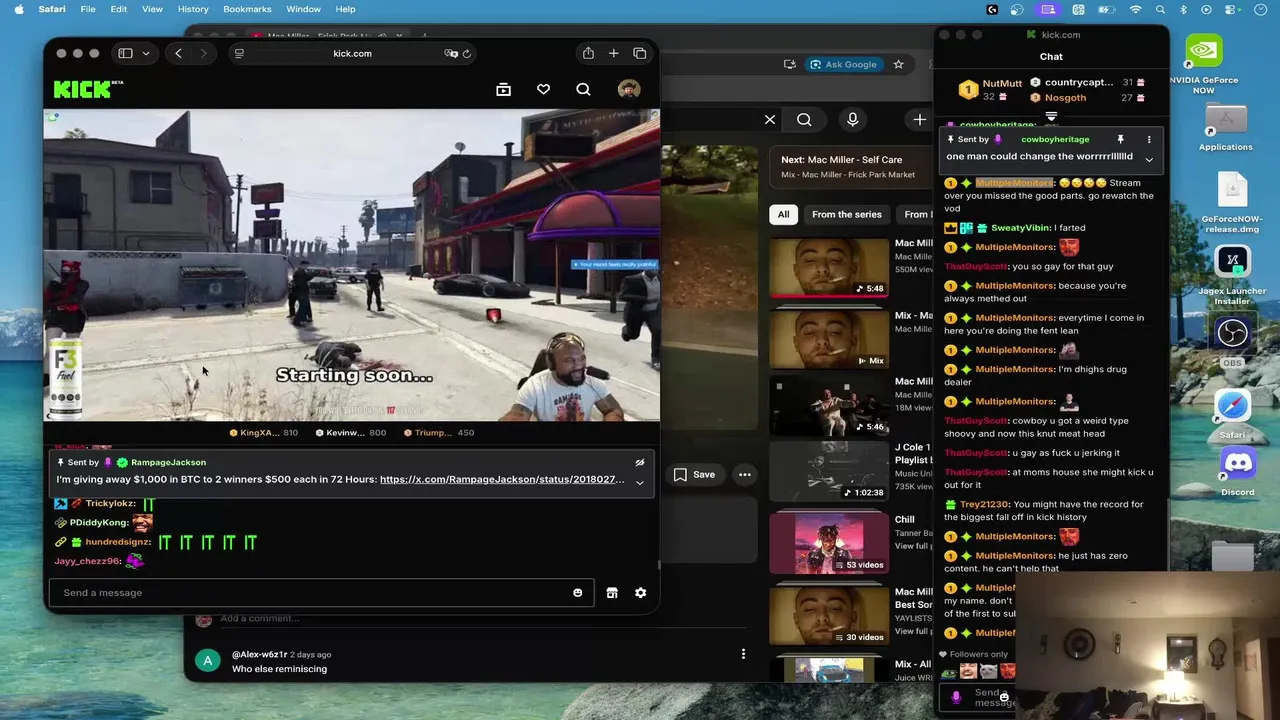Click the Save button under YouTube video
1280x720 pixels.
point(695,474)
